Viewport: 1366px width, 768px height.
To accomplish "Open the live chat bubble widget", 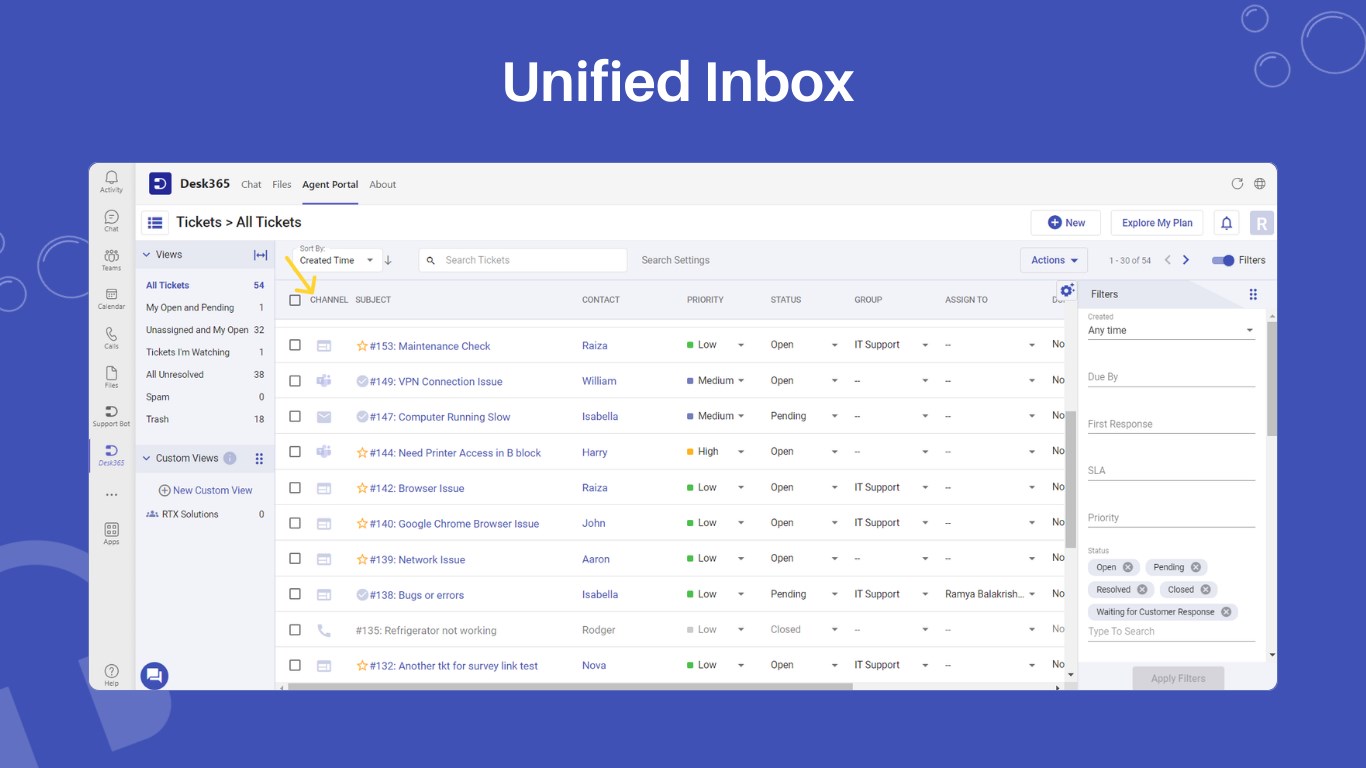I will pyautogui.click(x=154, y=676).
